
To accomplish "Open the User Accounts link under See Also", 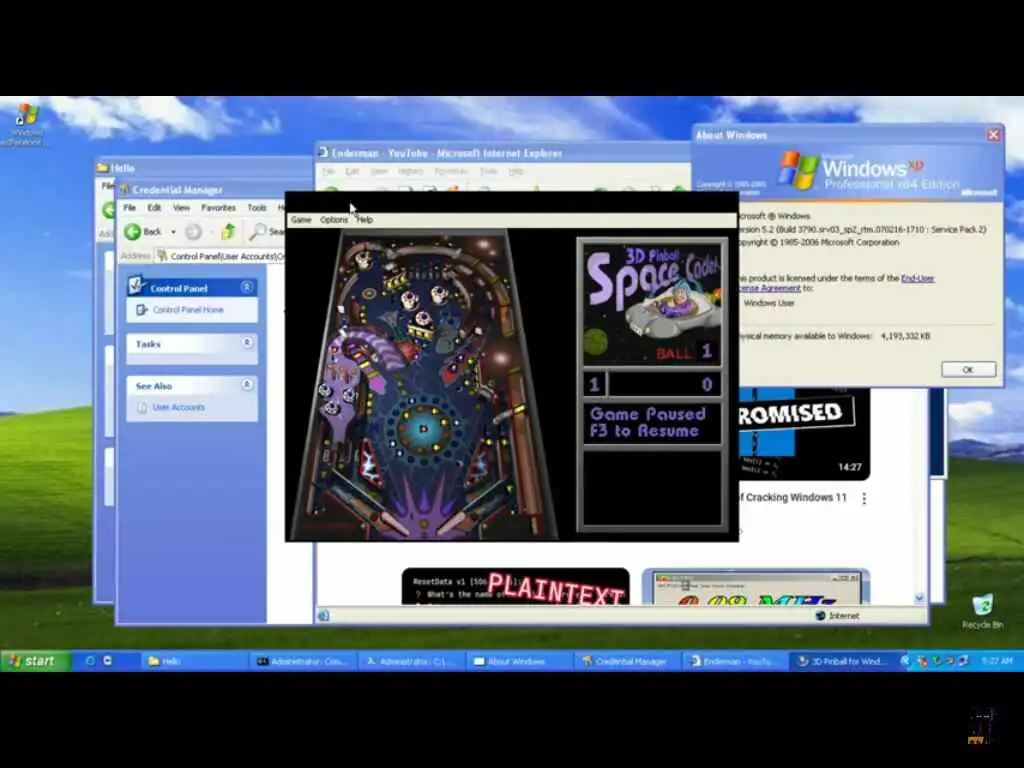I will pyautogui.click(x=178, y=408).
